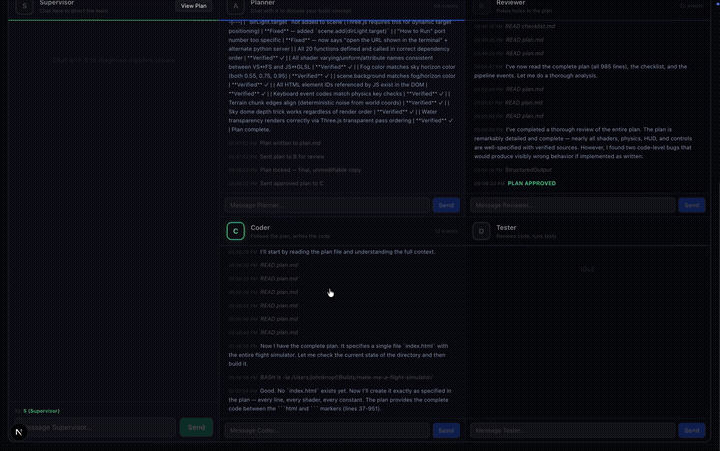
Task: Click the Planner A avatar icon
Action: (x=236, y=6)
